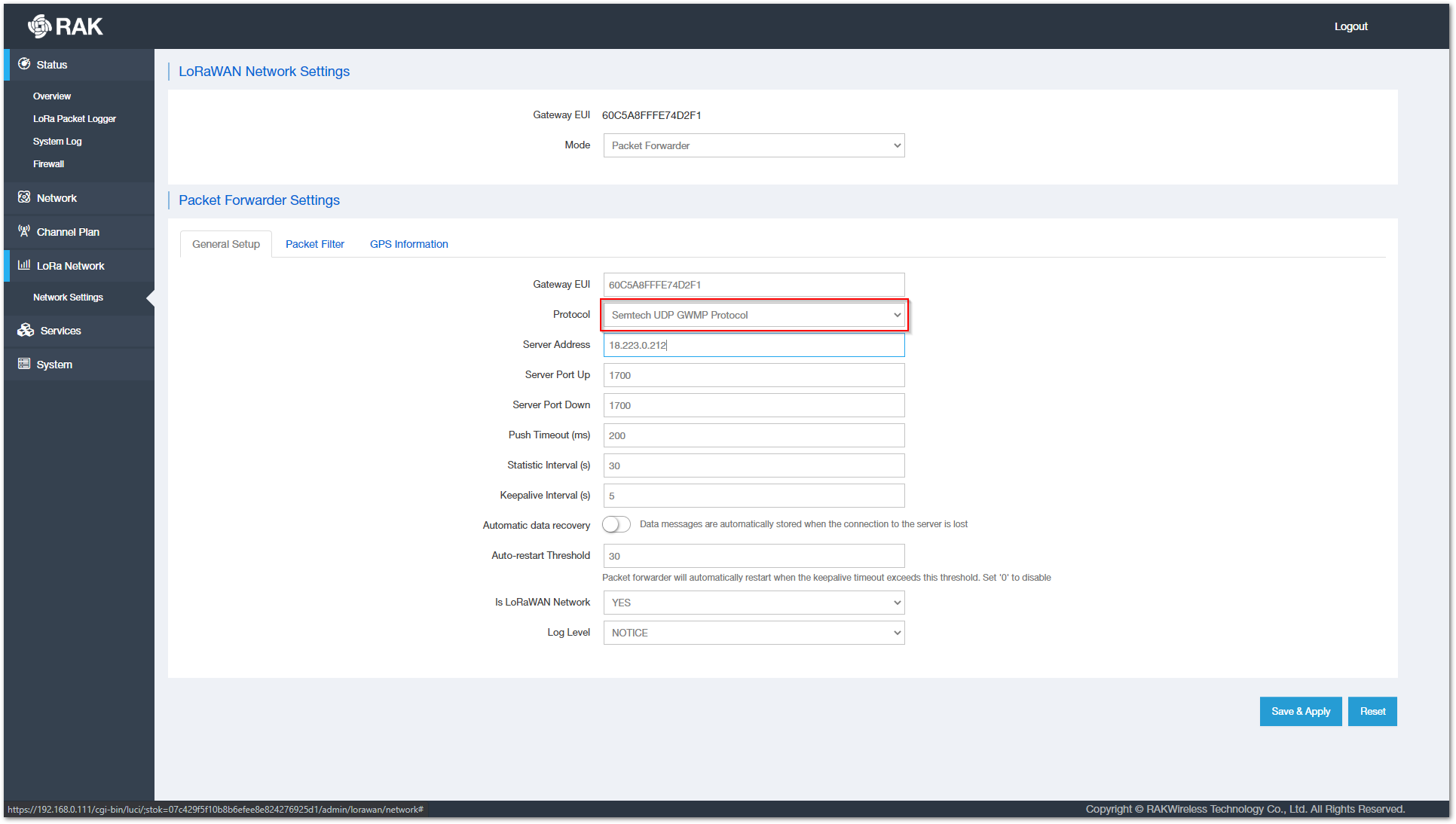Click the Gateway EUI input field
1456x824 pixels.
coord(754,285)
